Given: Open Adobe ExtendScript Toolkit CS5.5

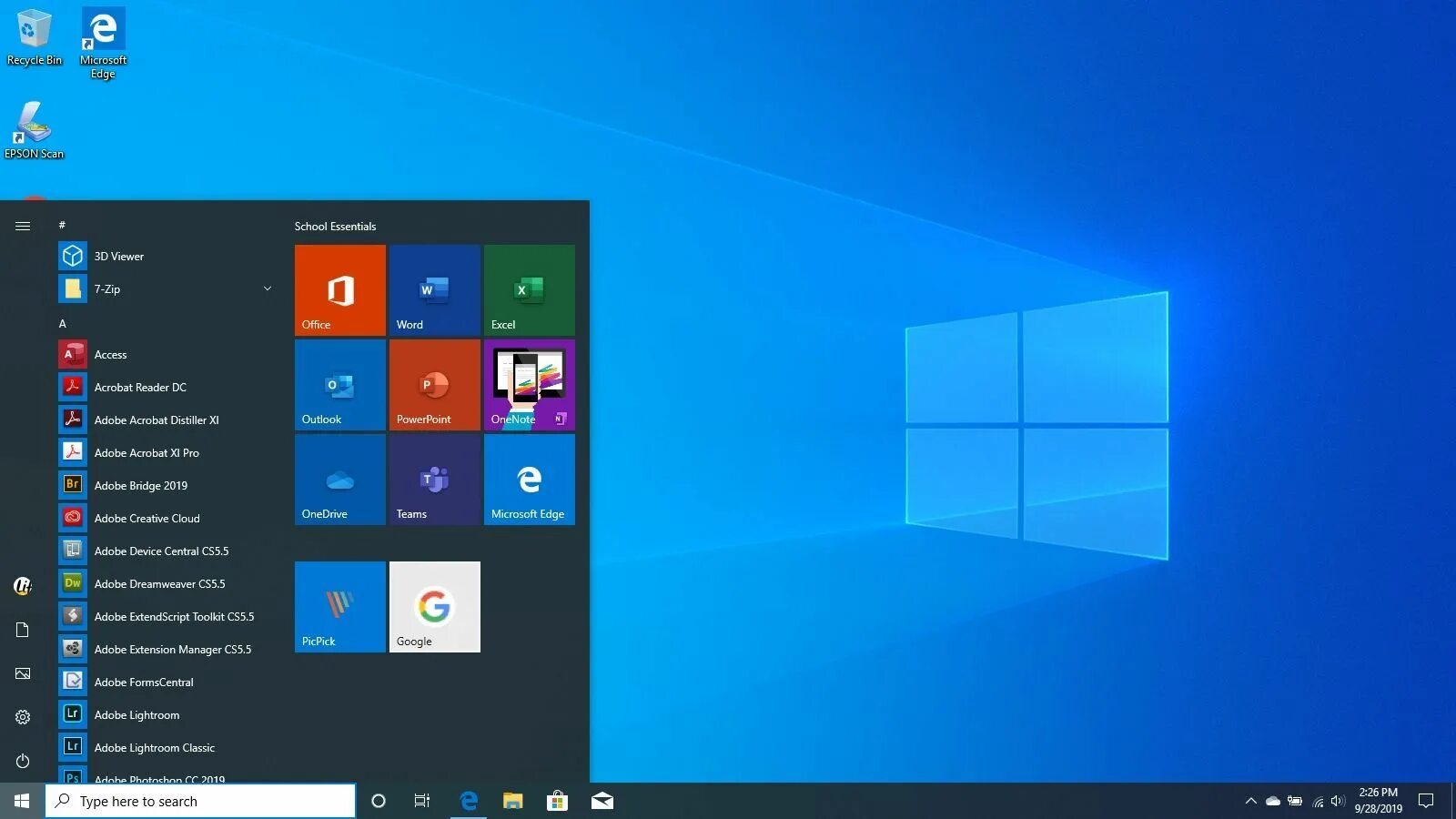Looking at the screenshot, I should 167,616.
